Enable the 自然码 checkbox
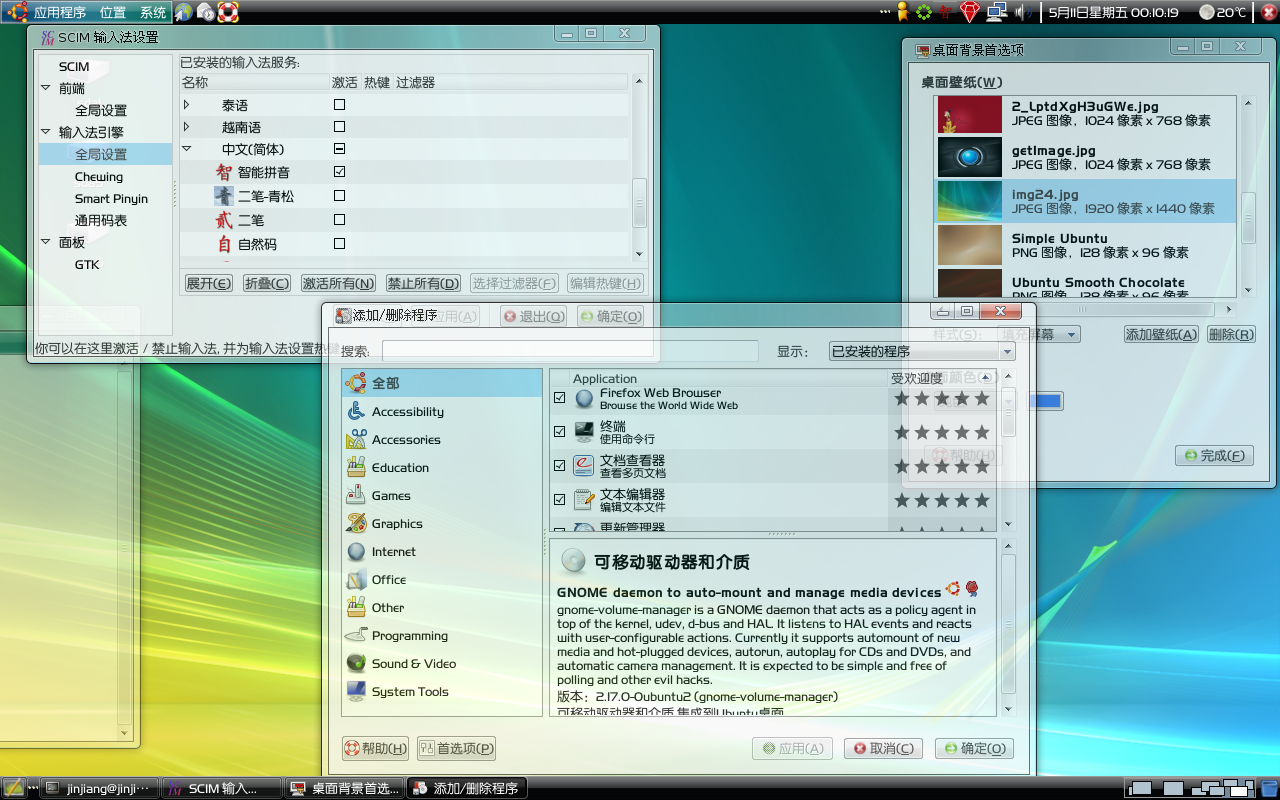The width and height of the screenshot is (1280, 800). point(339,244)
